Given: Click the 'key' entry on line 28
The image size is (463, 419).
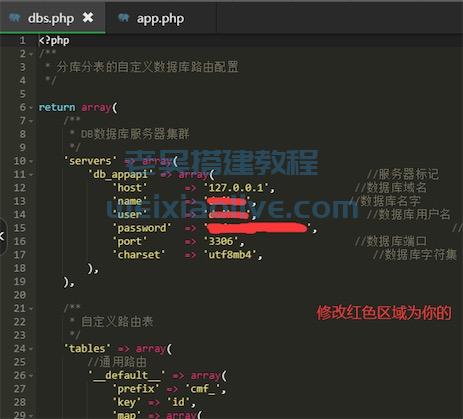Looking at the screenshot, I should click(x=127, y=402).
